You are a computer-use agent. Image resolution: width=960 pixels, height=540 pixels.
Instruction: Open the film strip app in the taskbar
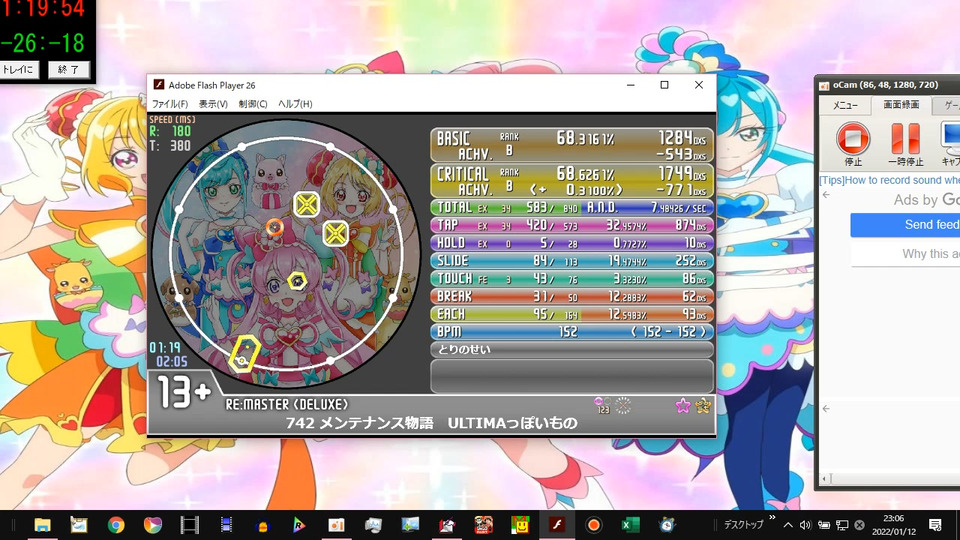pos(190,525)
